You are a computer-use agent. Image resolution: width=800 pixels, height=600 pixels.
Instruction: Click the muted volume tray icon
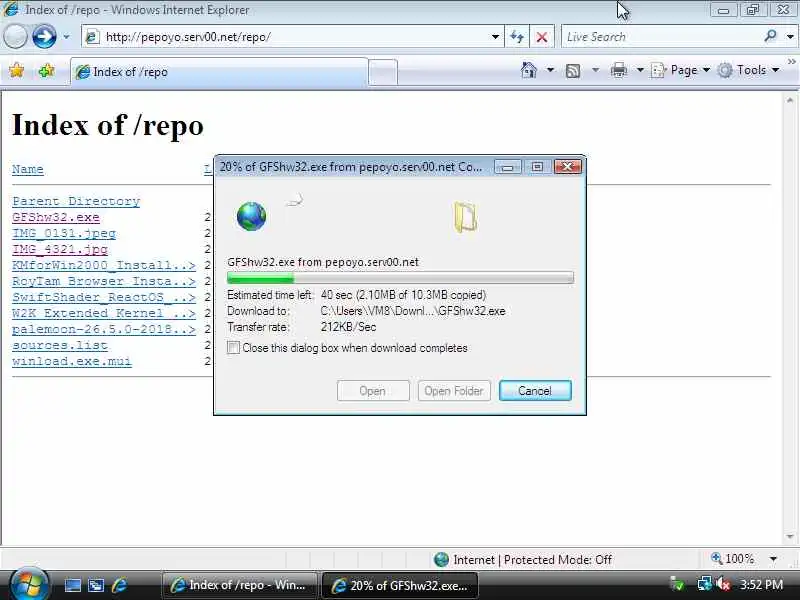[x=723, y=584]
